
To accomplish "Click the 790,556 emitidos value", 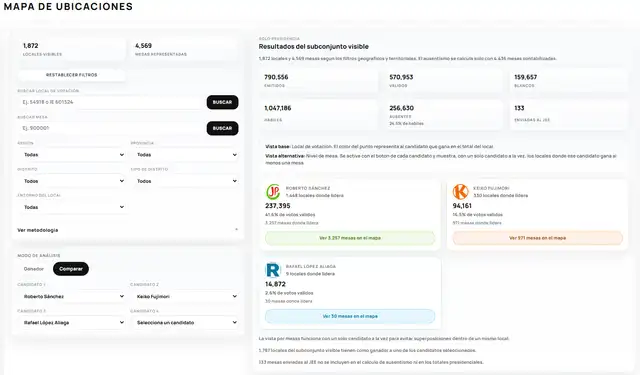I will (276, 77).
